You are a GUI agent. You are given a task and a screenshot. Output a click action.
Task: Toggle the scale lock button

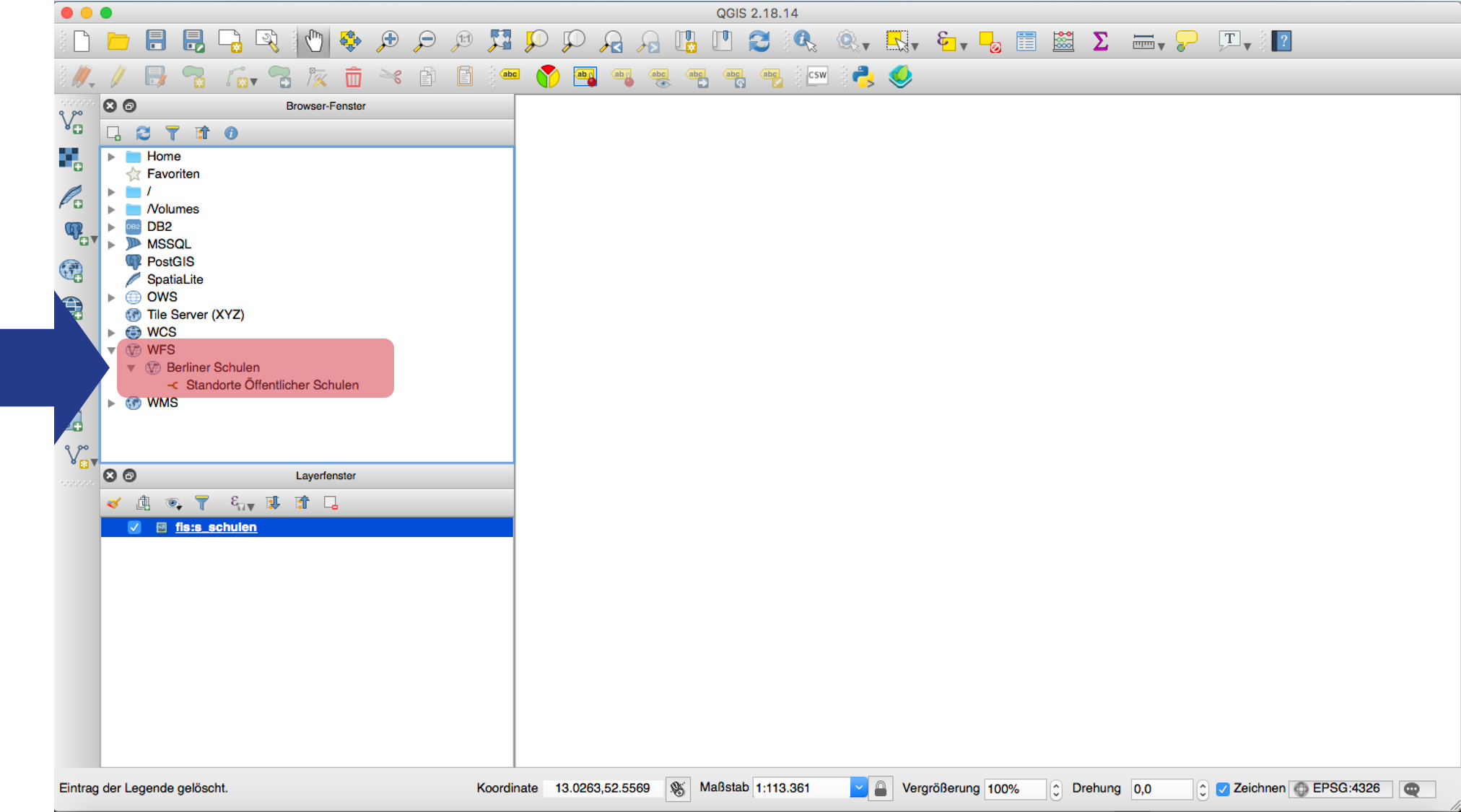click(x=881, y=789)
